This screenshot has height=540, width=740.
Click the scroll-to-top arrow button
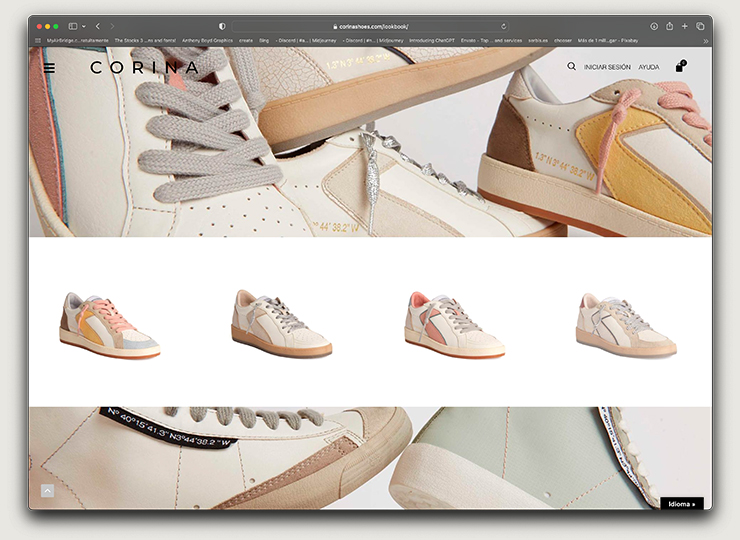(x=47, y=491)
